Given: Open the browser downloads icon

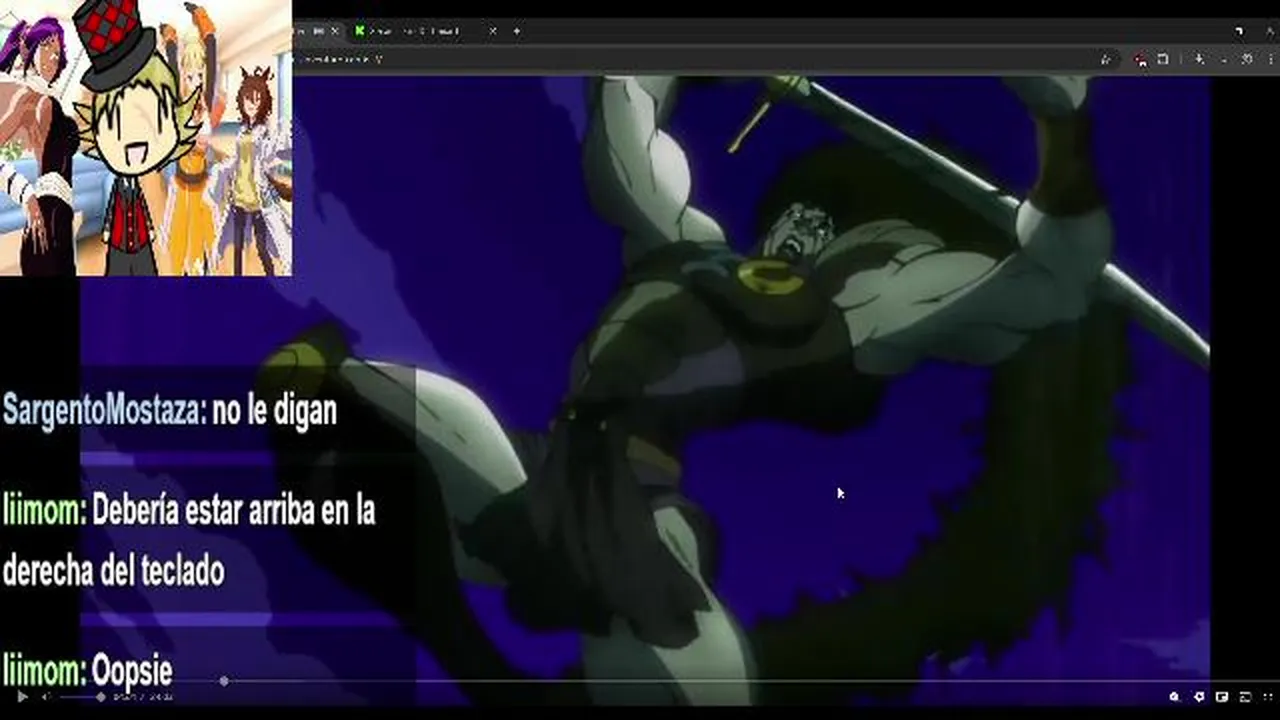Looking at the screenshot, I should 1199,59.
